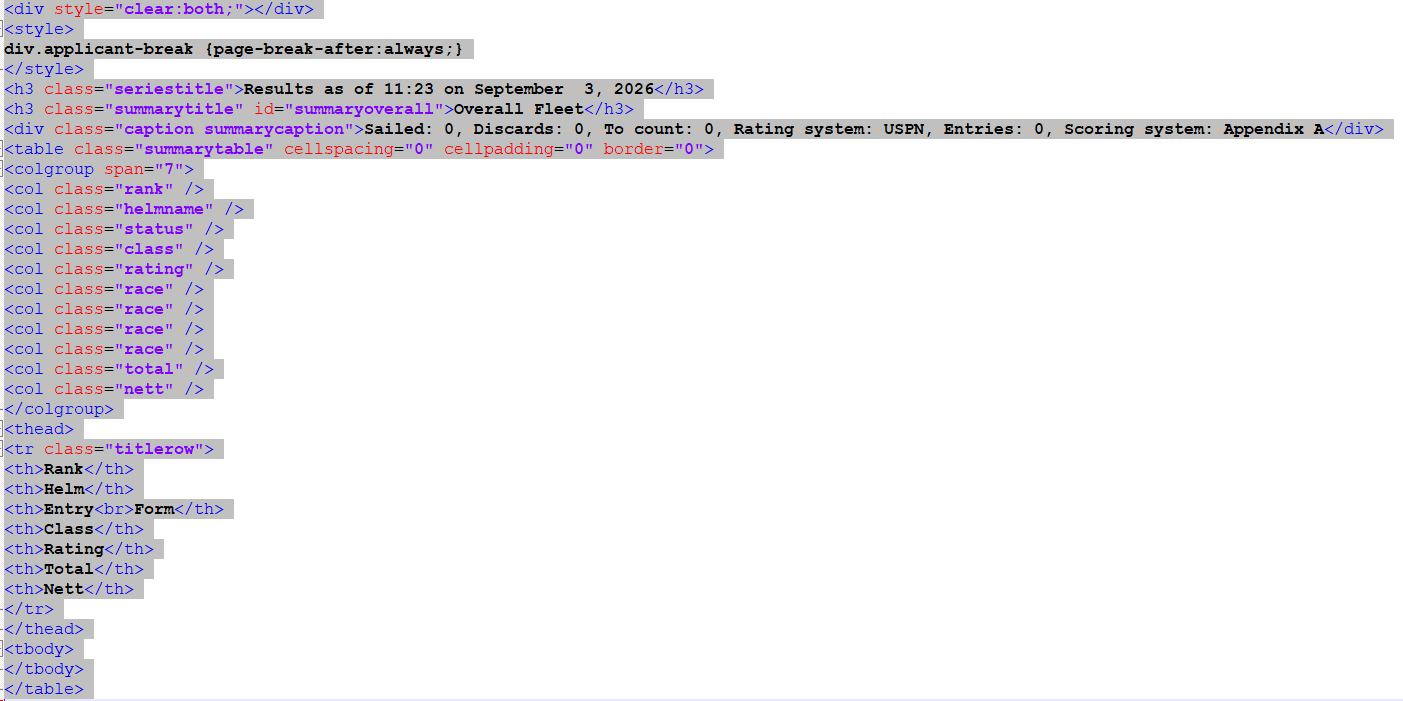Collapse the colgroup fold marker
The width and height of the screenshot is (1403, 701).
(2, 169)
